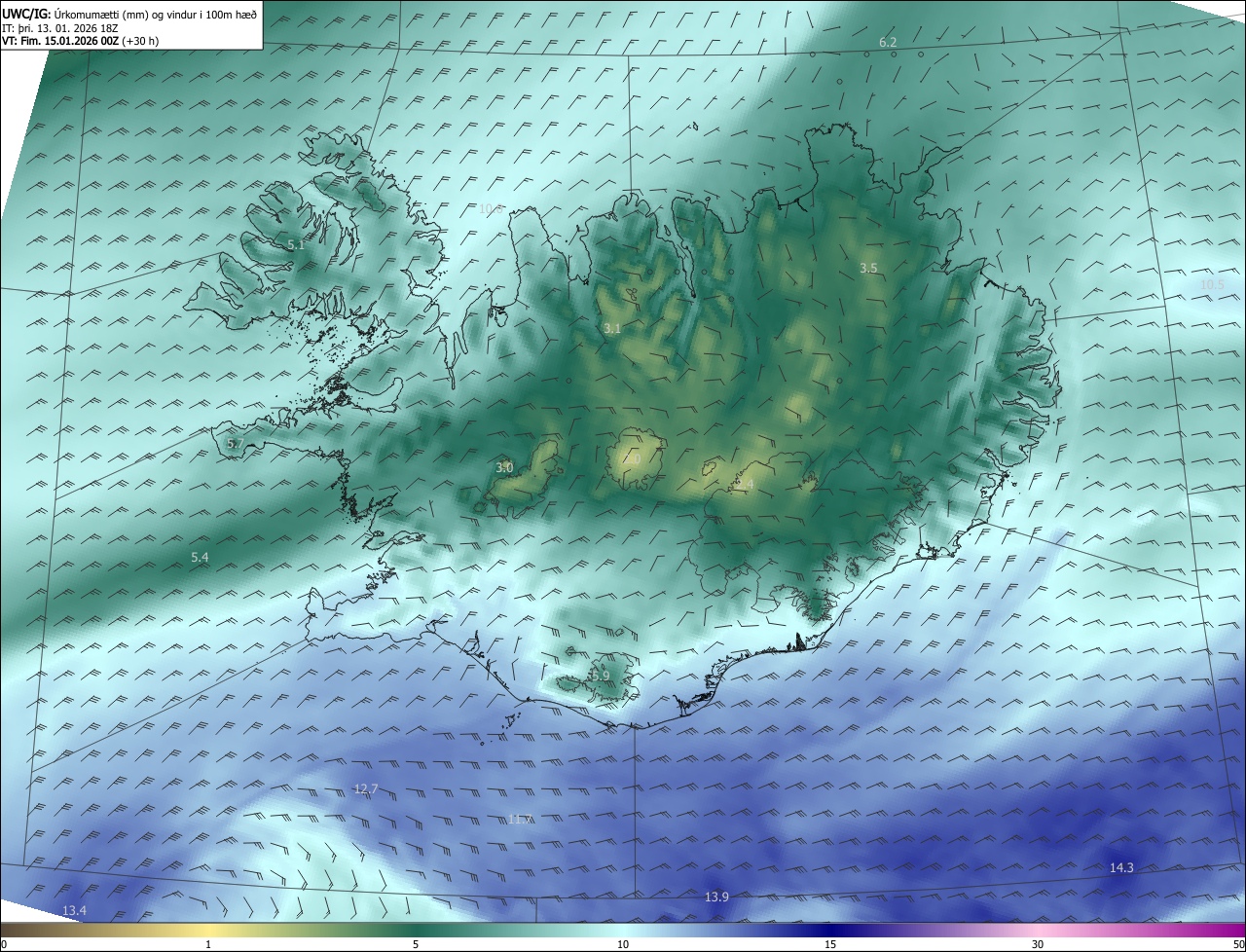The width and height of the screenshot is (1246, 952).
Task: Click the 6.2 value near the top edge
Action: pos(888,42)
